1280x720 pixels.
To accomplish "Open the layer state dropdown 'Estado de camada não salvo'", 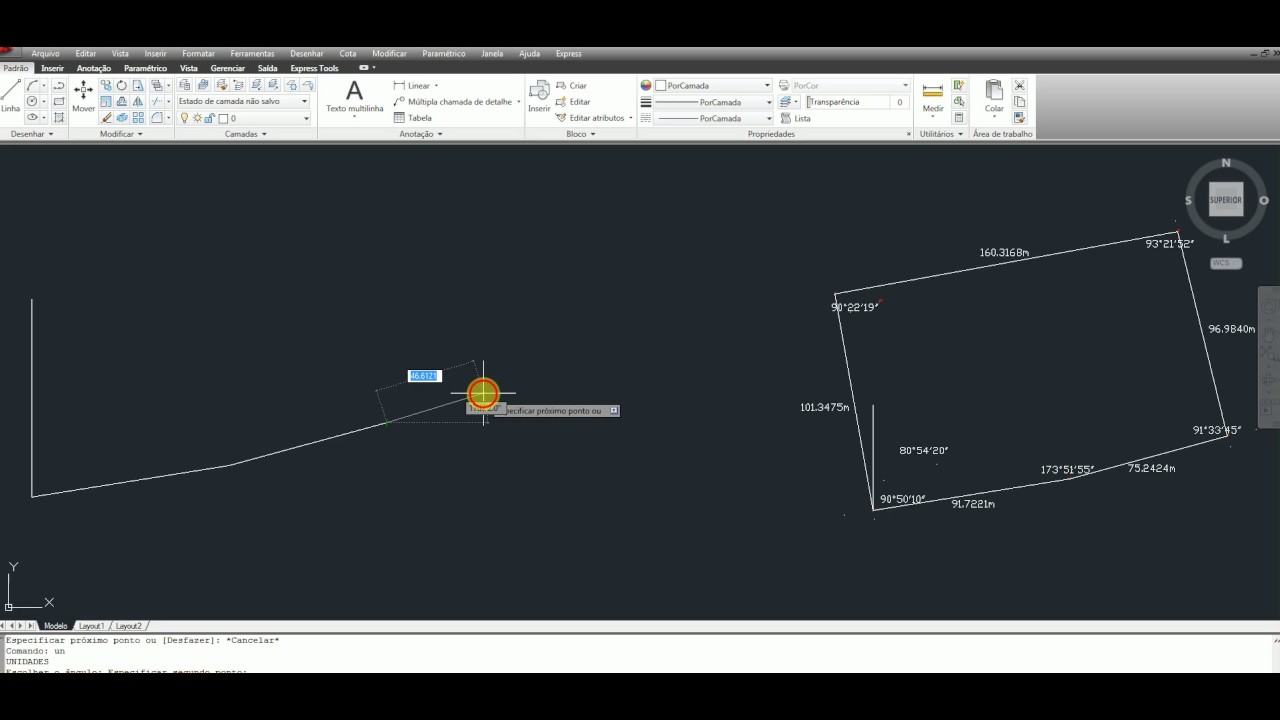I will (243, 101).
